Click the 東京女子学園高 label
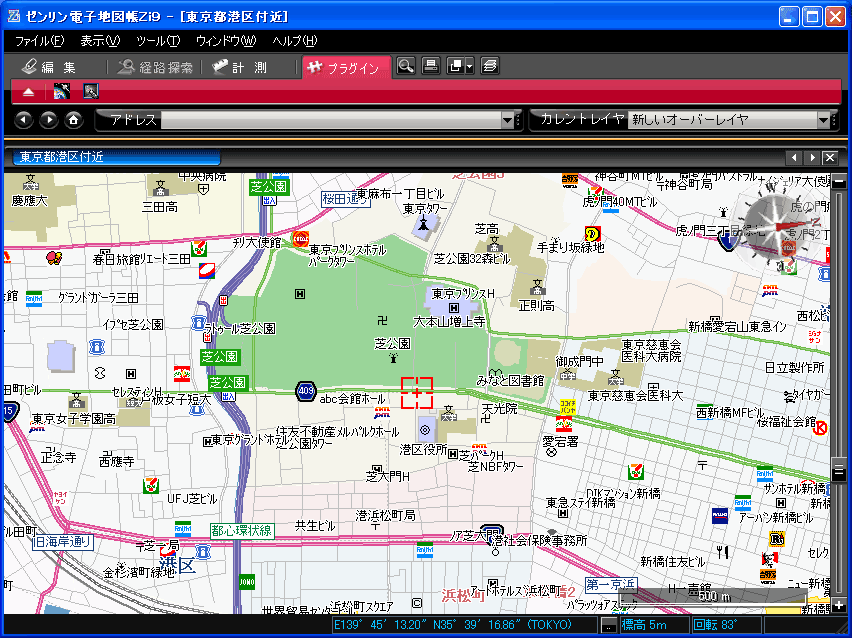 [74, 419]
